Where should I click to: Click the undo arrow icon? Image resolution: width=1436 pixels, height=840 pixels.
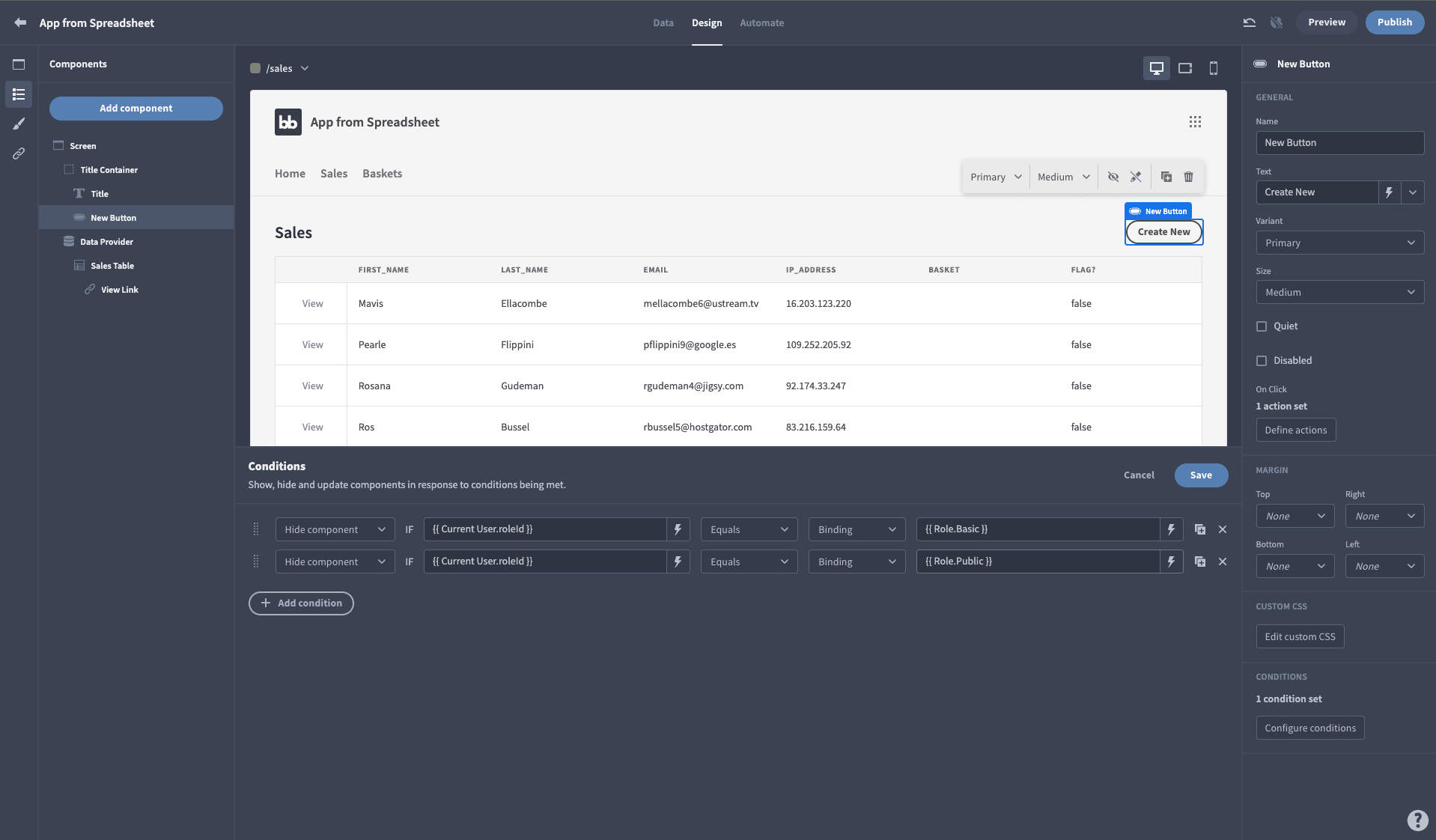coord(1250,22)
